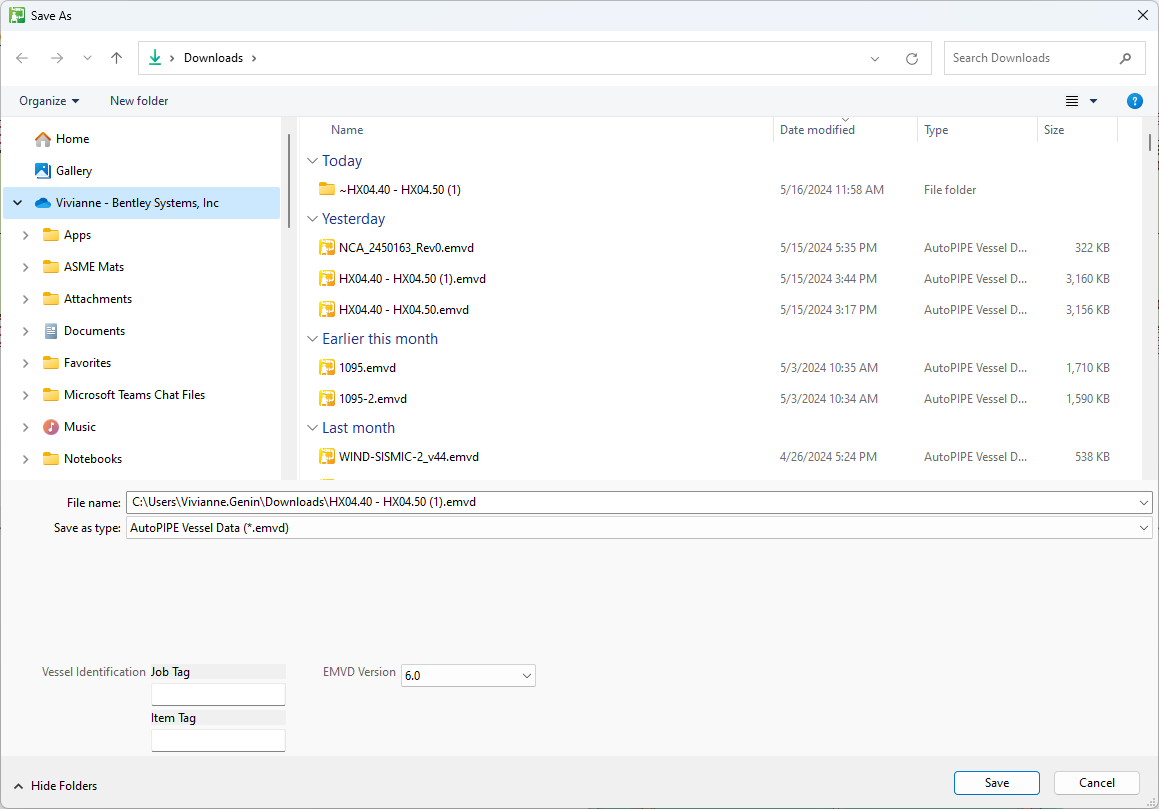
Task: Select Gallery in the navigation pane
Action: click(x=74, y=170)
